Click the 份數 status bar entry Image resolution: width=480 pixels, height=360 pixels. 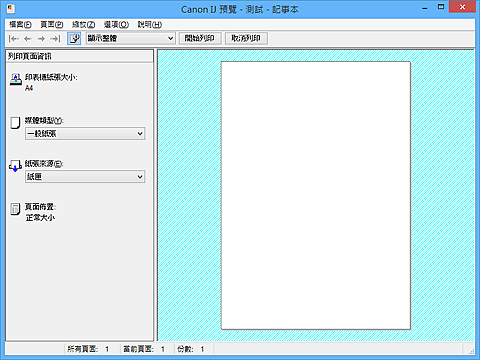tap(190, 349)
